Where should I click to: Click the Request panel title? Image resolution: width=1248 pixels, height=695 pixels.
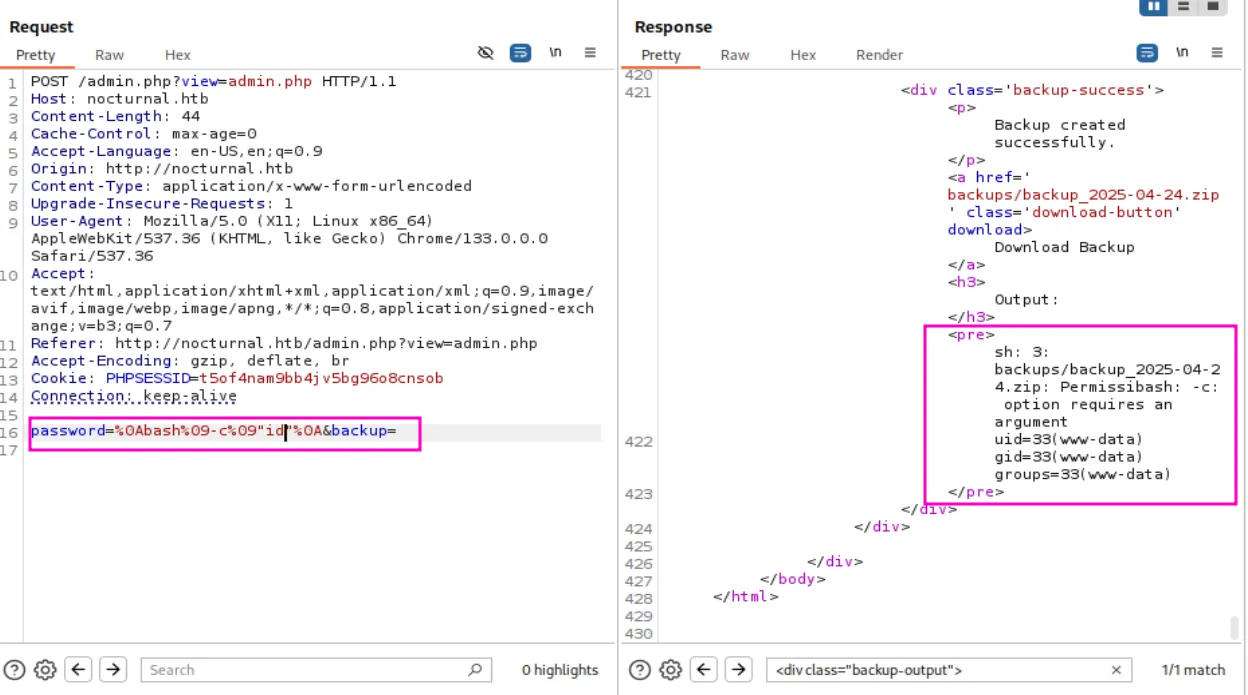[x=42, y=27]
